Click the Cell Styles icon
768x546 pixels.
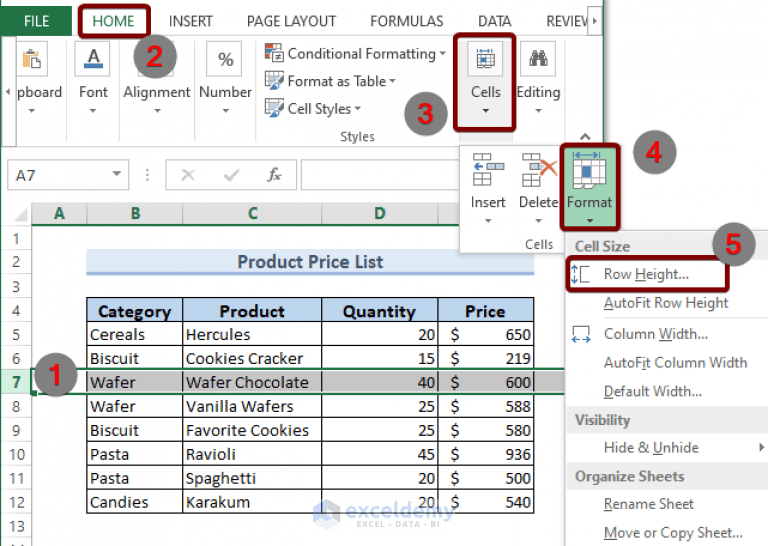coord(274,108)
